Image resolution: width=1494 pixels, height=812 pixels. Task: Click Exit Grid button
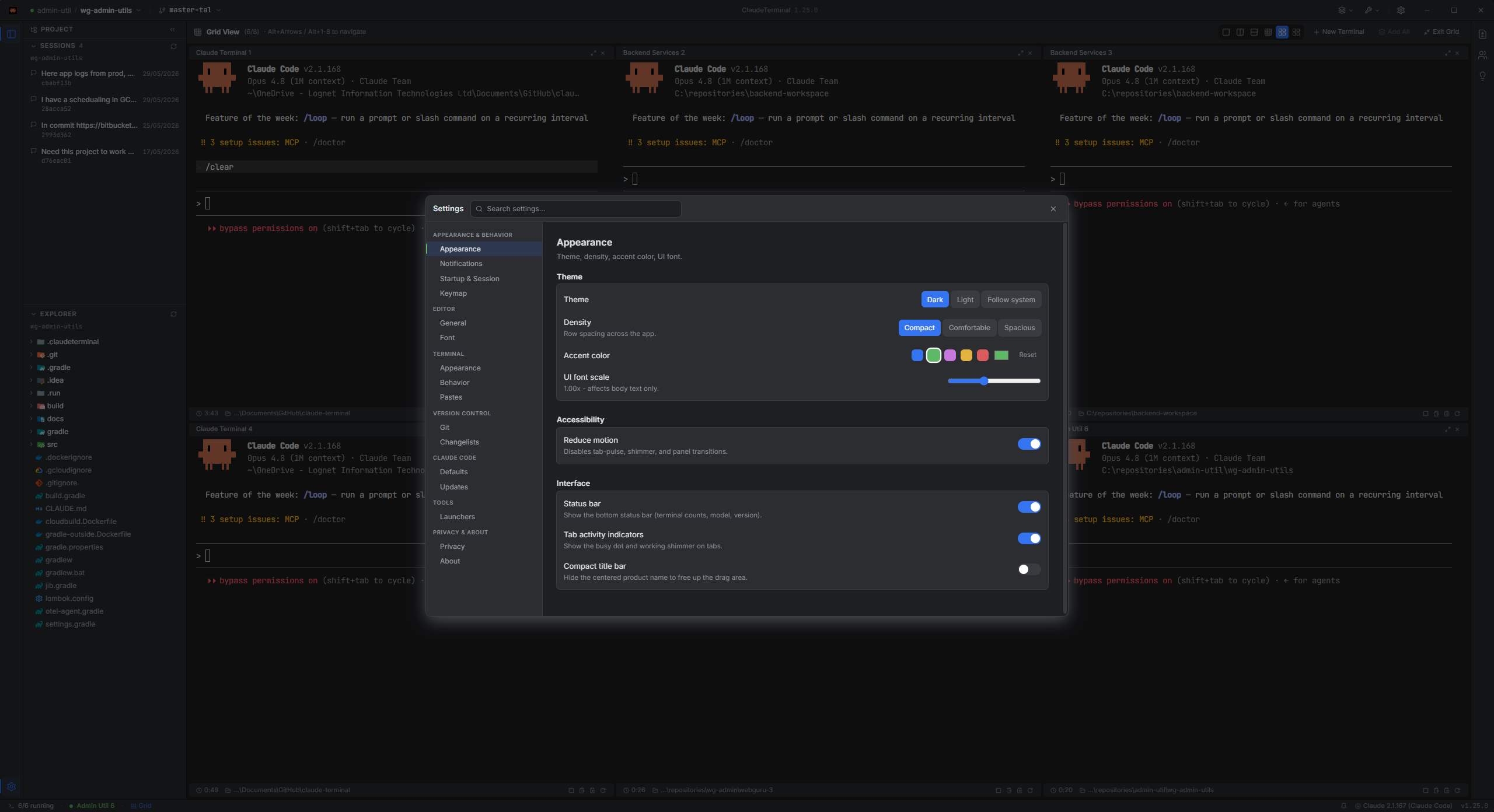[x=1441, y=32]
